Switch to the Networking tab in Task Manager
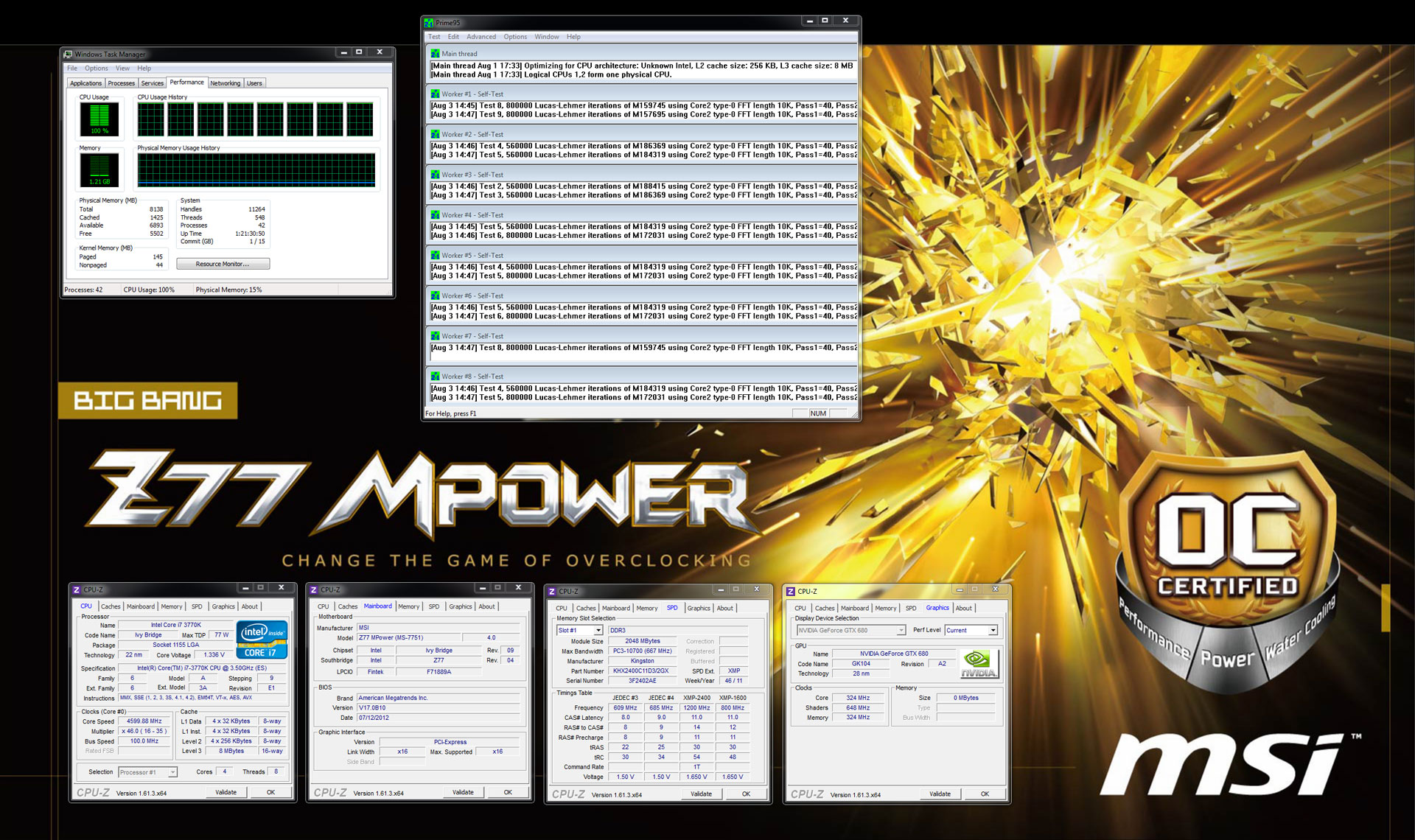Screen dimensions: 1415x840 pos(225,83)
